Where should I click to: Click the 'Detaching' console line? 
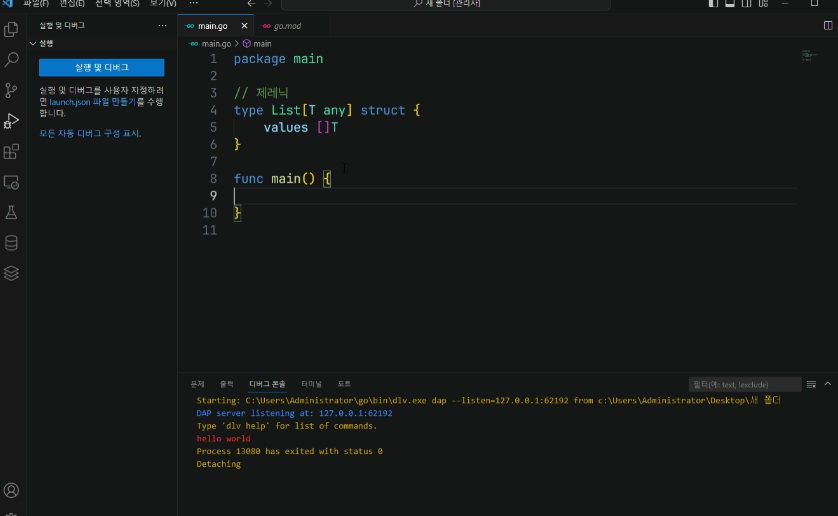(x=219, y=464)
